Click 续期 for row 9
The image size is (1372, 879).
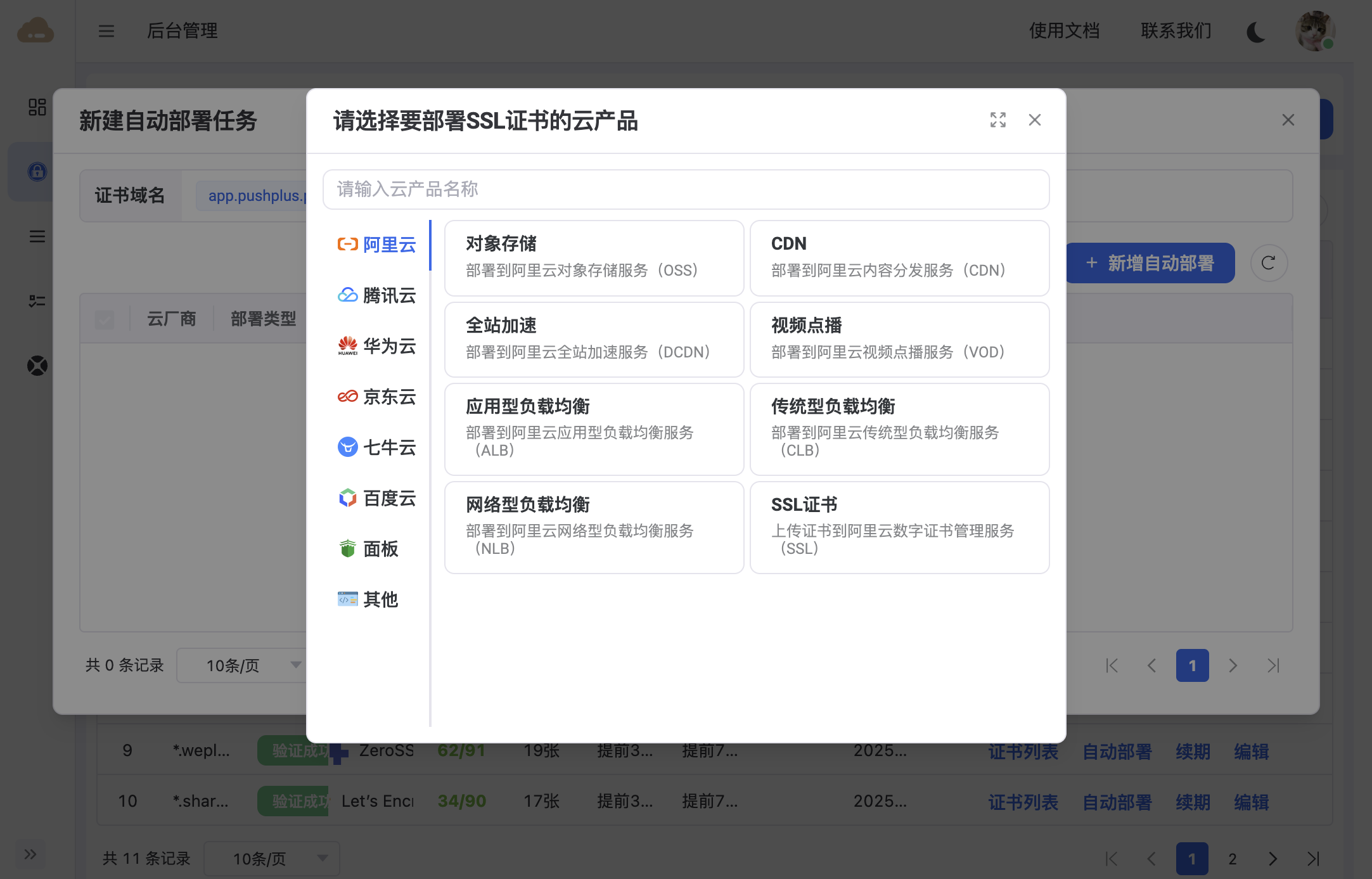pyautogui.click(x=1193, y=752)
